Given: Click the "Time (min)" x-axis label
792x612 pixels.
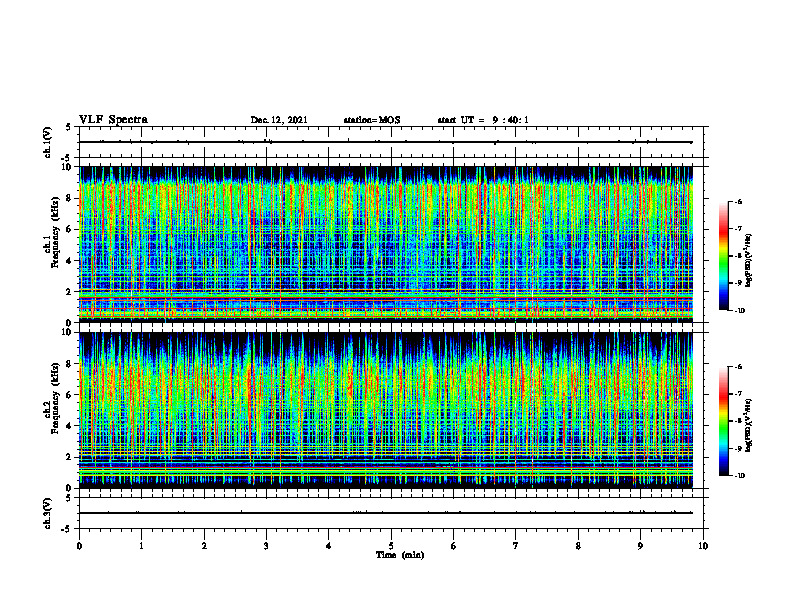Looking at the screenshot, I should pos(400,555).
